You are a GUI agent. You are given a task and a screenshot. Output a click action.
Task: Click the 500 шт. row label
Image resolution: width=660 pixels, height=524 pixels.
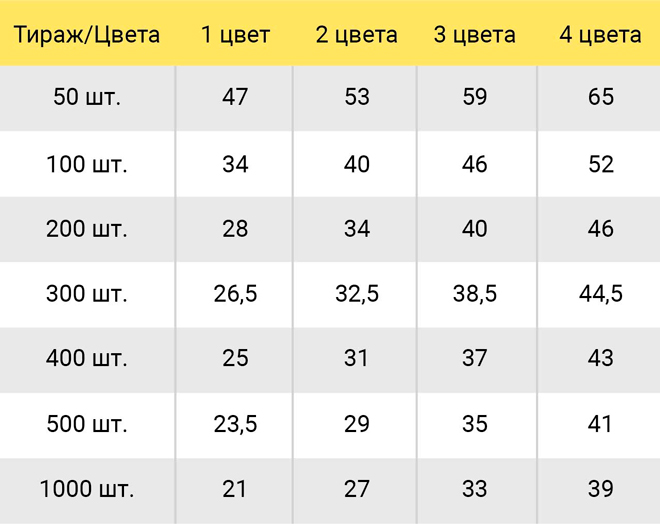click(x=87, y=424)
